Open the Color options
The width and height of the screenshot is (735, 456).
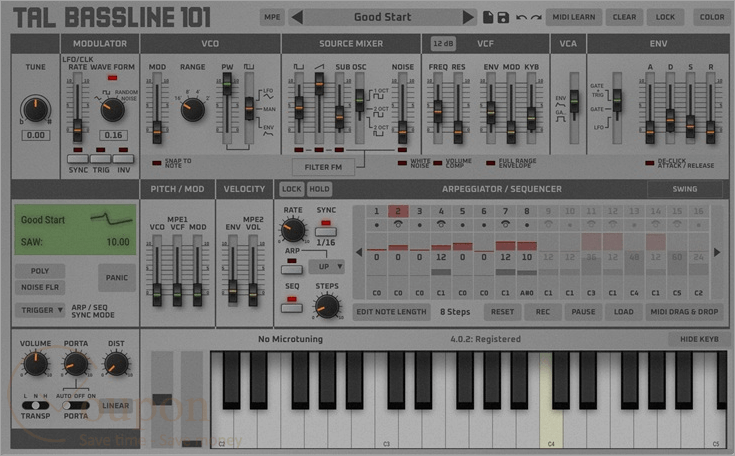click(x=712, y=17)
